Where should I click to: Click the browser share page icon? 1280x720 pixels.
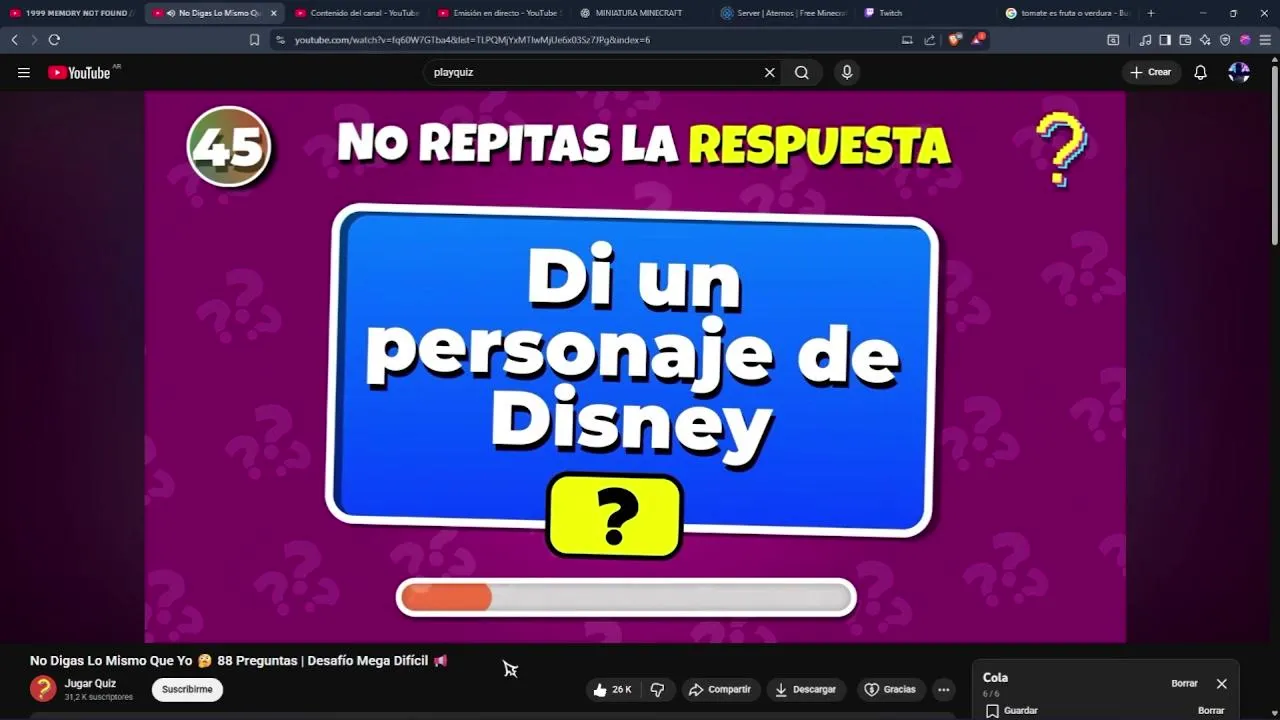click(x=929, y=40)
